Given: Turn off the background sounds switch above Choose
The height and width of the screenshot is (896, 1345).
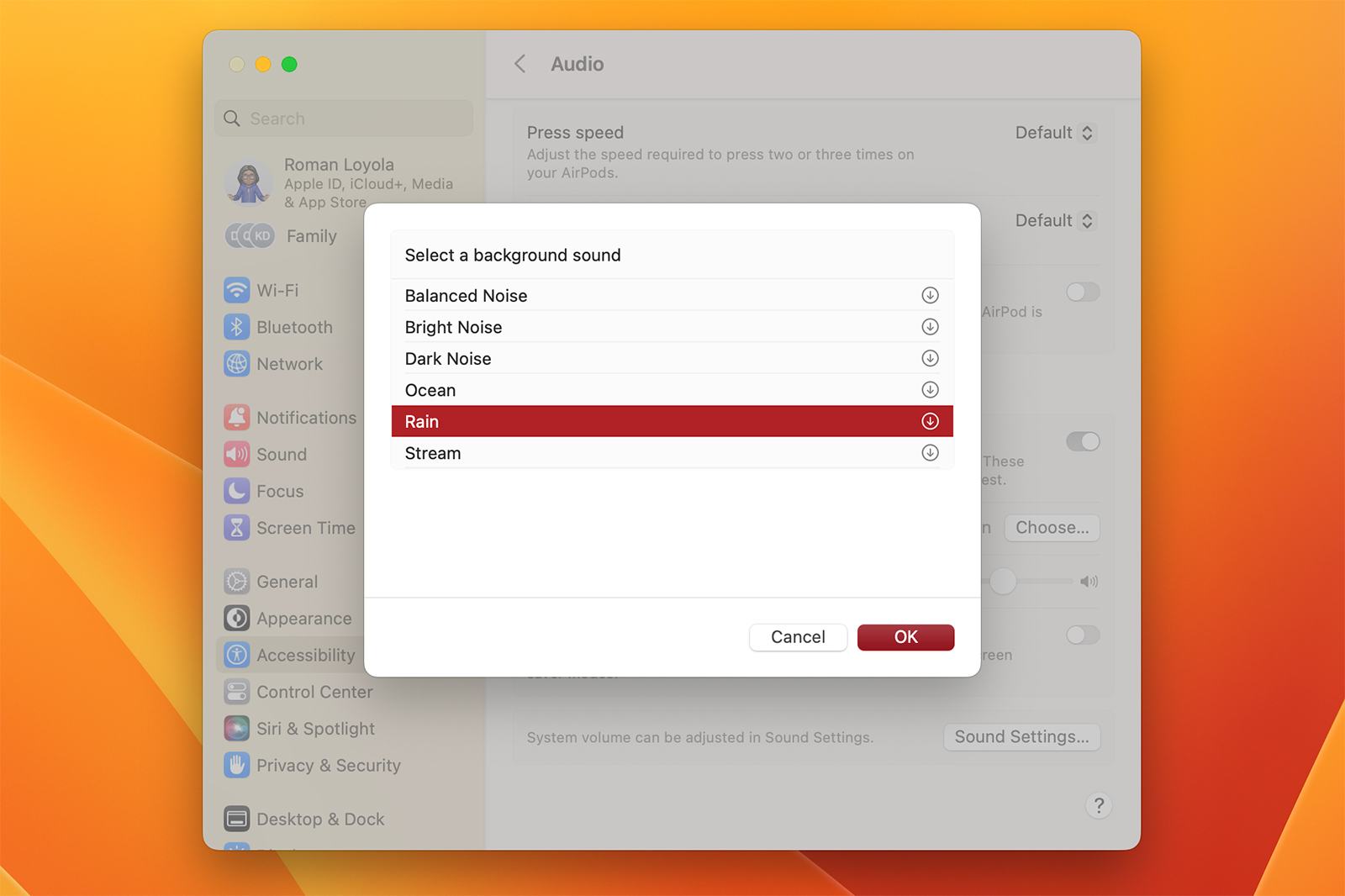Looking at the screenshot, I should click(x=1083, y=441).
